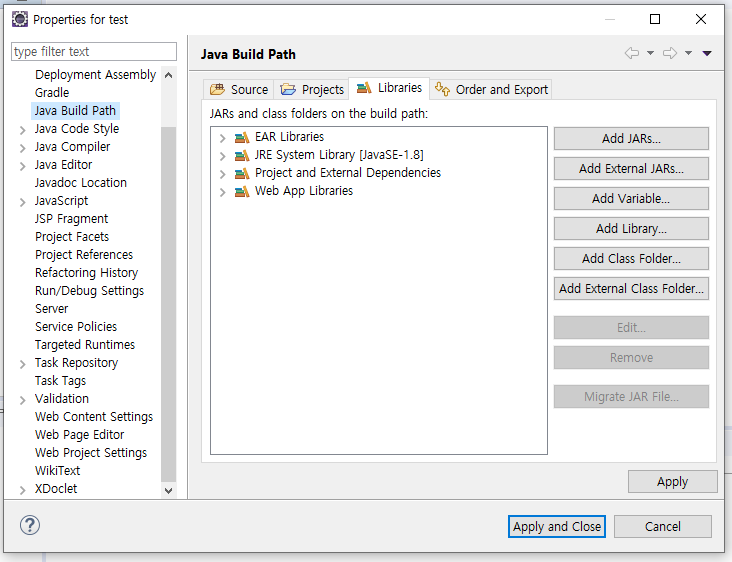Select Task Tags in the sidebar
732x562 pixels.
(60, 381)
